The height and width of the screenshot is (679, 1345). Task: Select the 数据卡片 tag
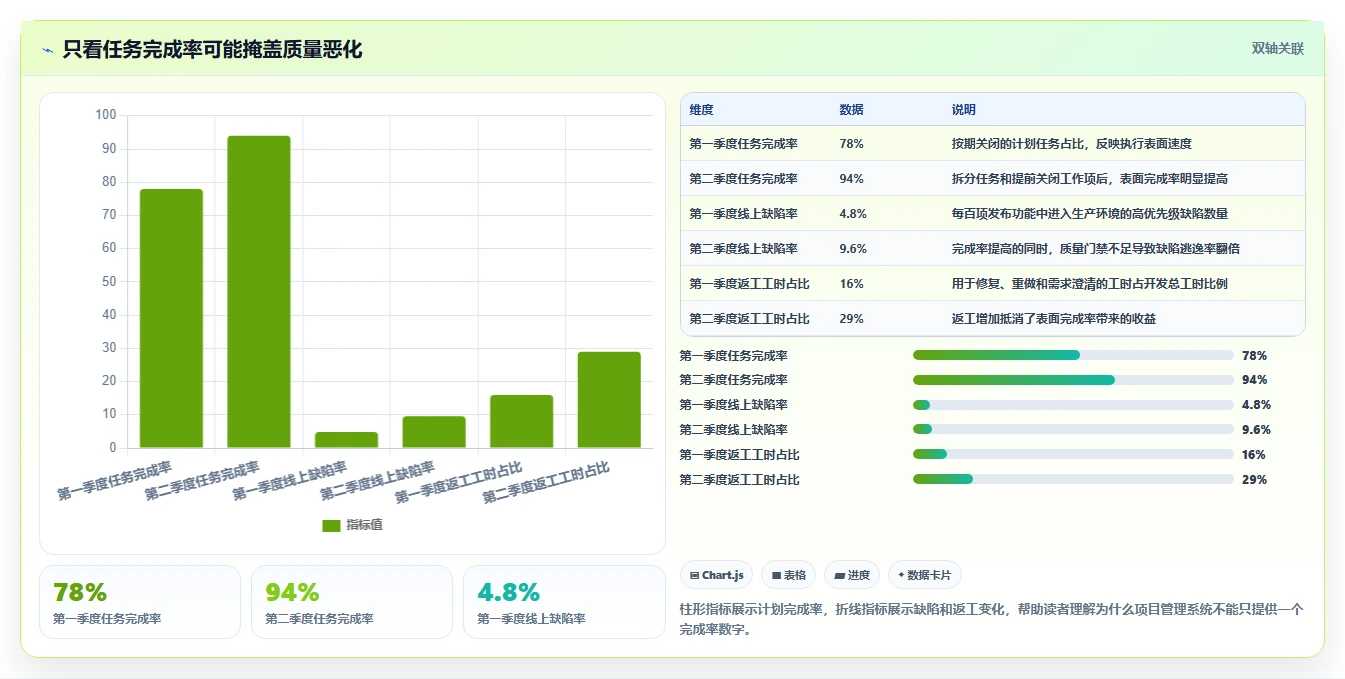point(925,575)
